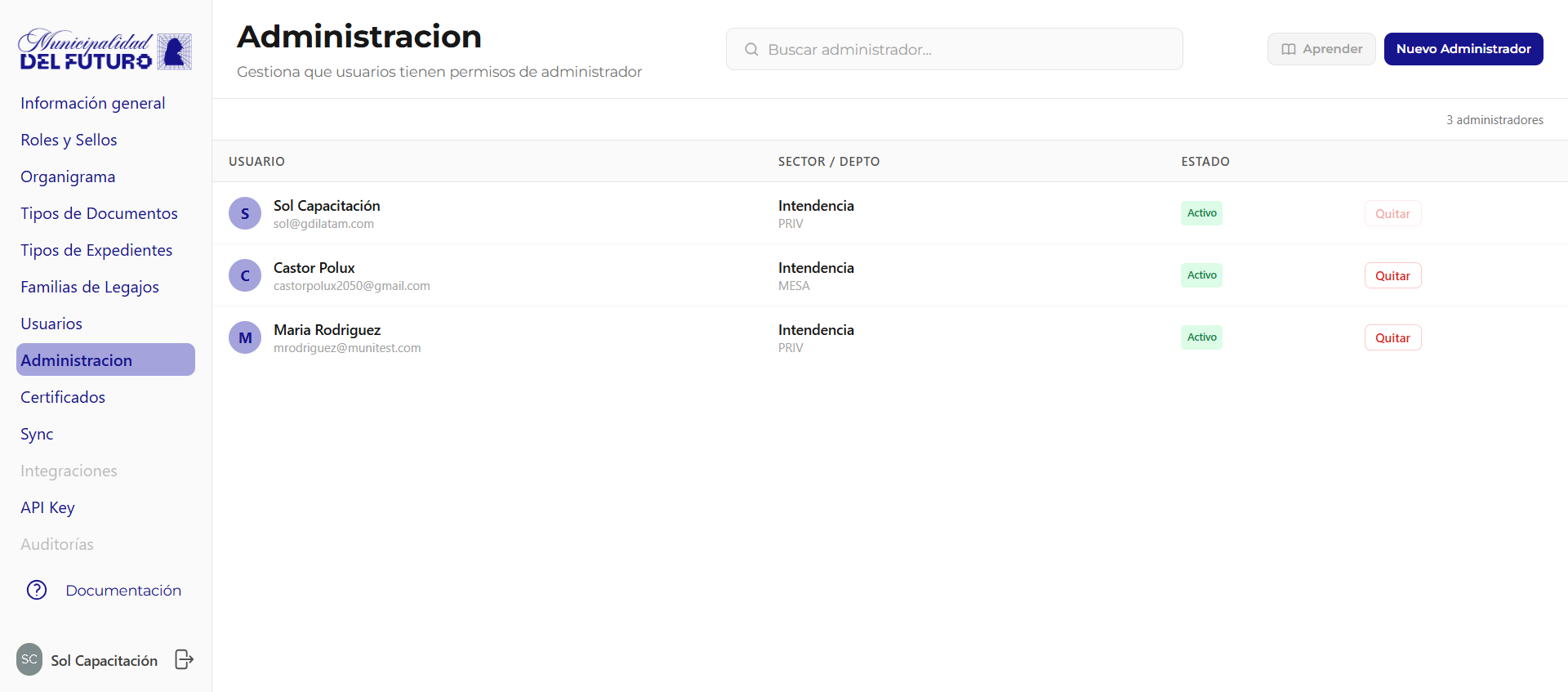
Task: Click Maria Rodriguez's M avatar
Action: [x=245, y=338]
